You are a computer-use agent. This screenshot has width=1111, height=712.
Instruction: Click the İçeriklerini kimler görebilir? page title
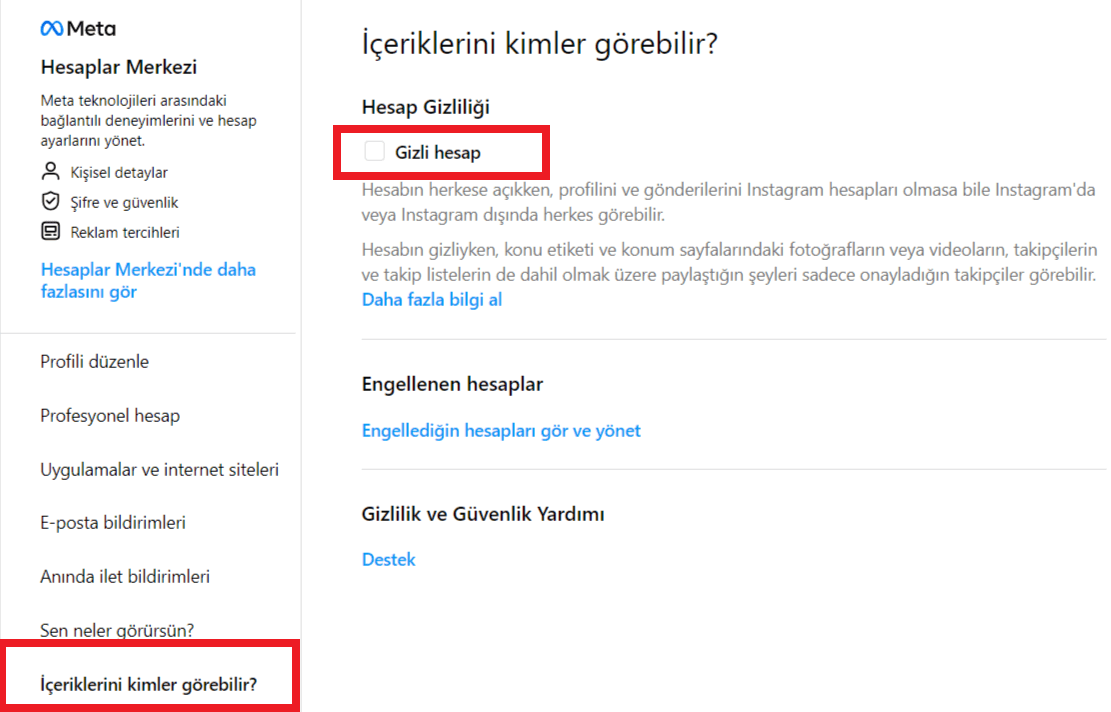pos(540,43)
